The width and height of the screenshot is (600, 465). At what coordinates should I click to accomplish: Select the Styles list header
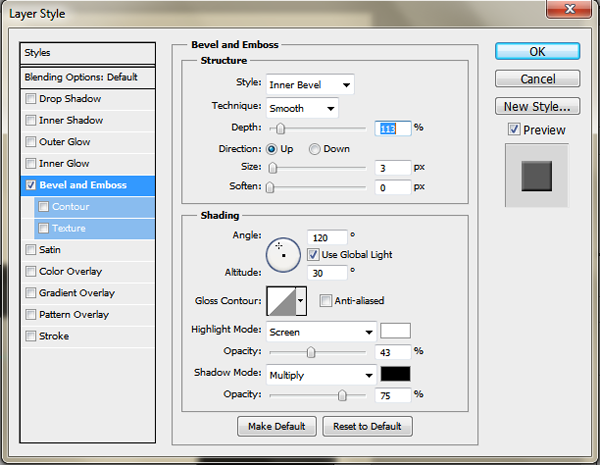pos(88,53)
